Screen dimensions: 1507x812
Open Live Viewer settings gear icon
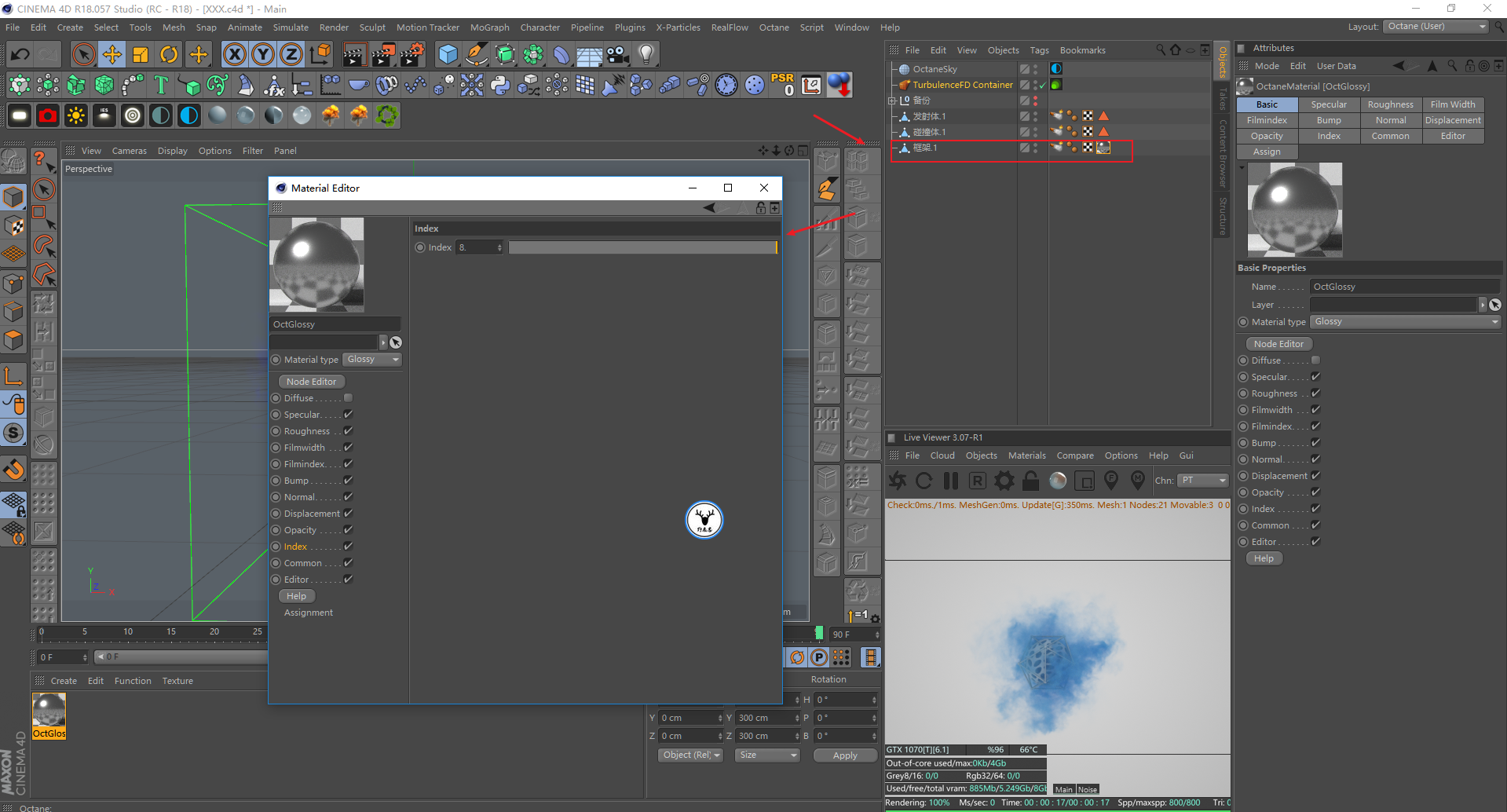[1004, 481]
